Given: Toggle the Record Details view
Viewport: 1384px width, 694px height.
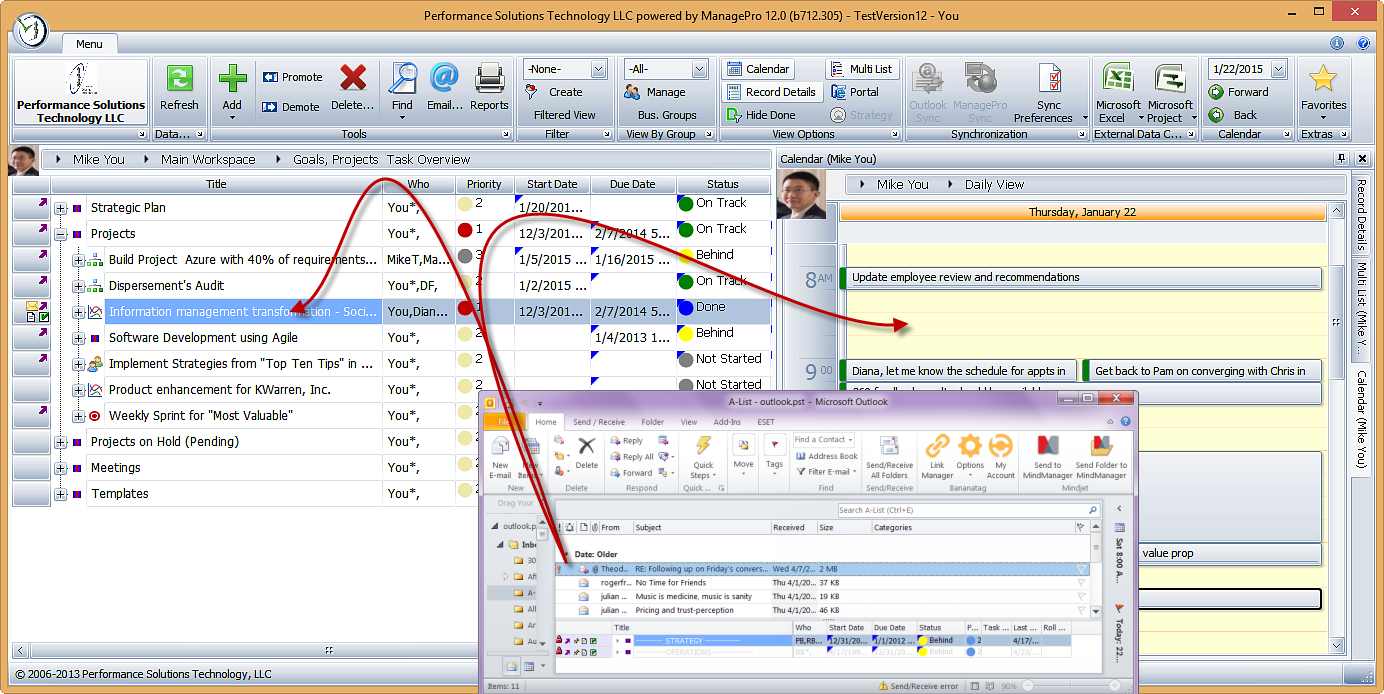Looking at the screenshot, I should pos(771,92).
